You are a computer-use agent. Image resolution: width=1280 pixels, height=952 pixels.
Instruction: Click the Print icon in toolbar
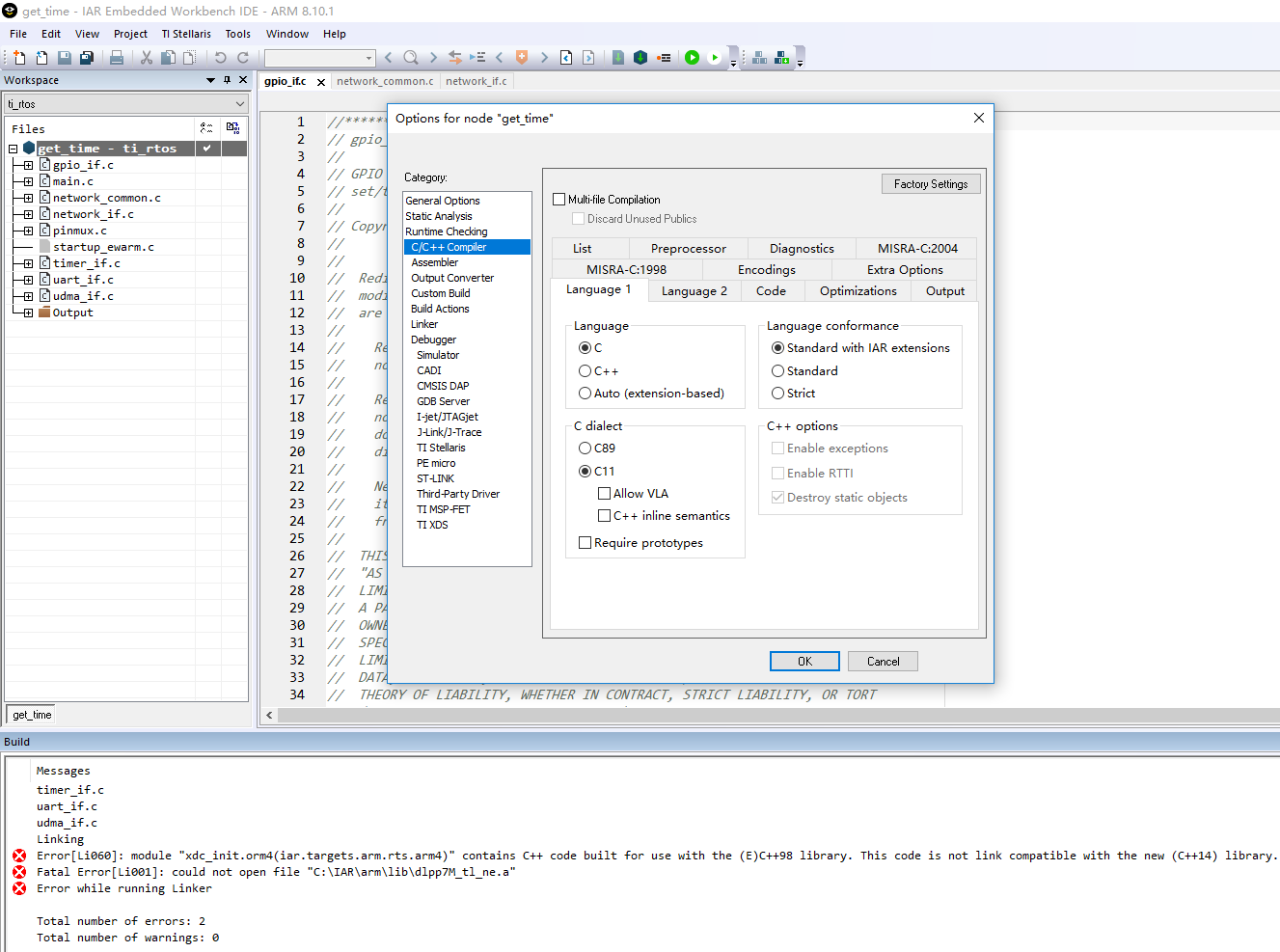(117, 58)
